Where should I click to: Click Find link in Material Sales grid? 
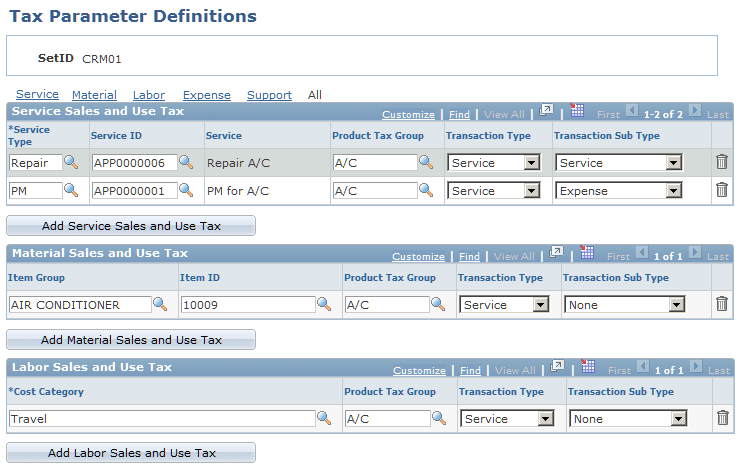point(469,256)
